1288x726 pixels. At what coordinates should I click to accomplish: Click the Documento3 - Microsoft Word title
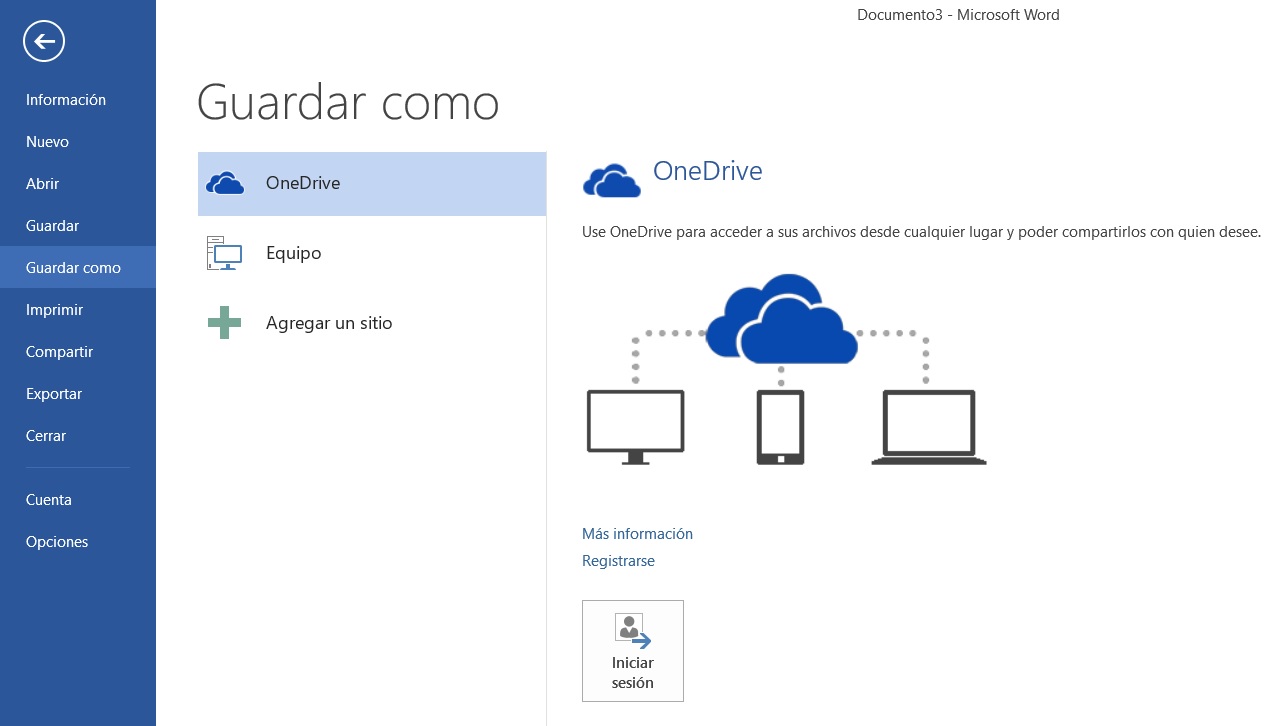point(958,15)
